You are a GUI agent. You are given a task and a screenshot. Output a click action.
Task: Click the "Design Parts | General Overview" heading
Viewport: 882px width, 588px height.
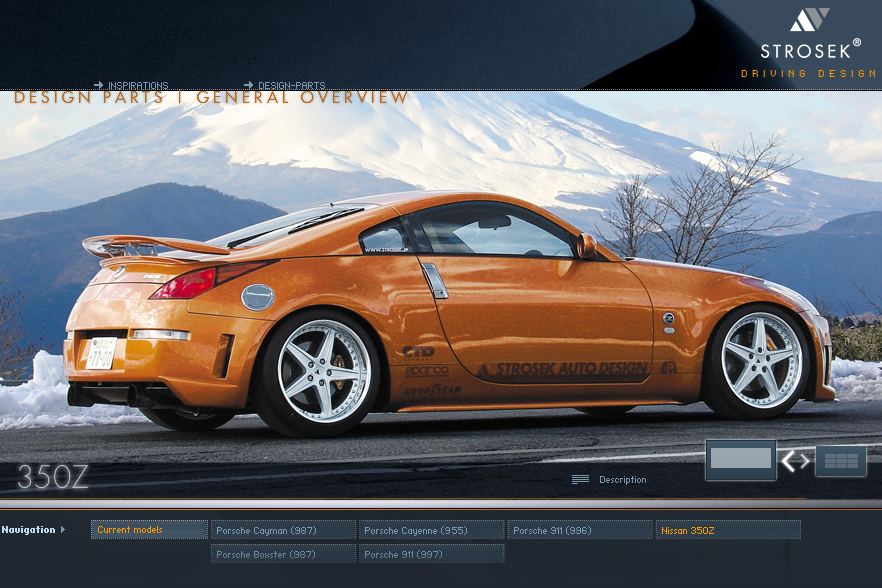211,97
